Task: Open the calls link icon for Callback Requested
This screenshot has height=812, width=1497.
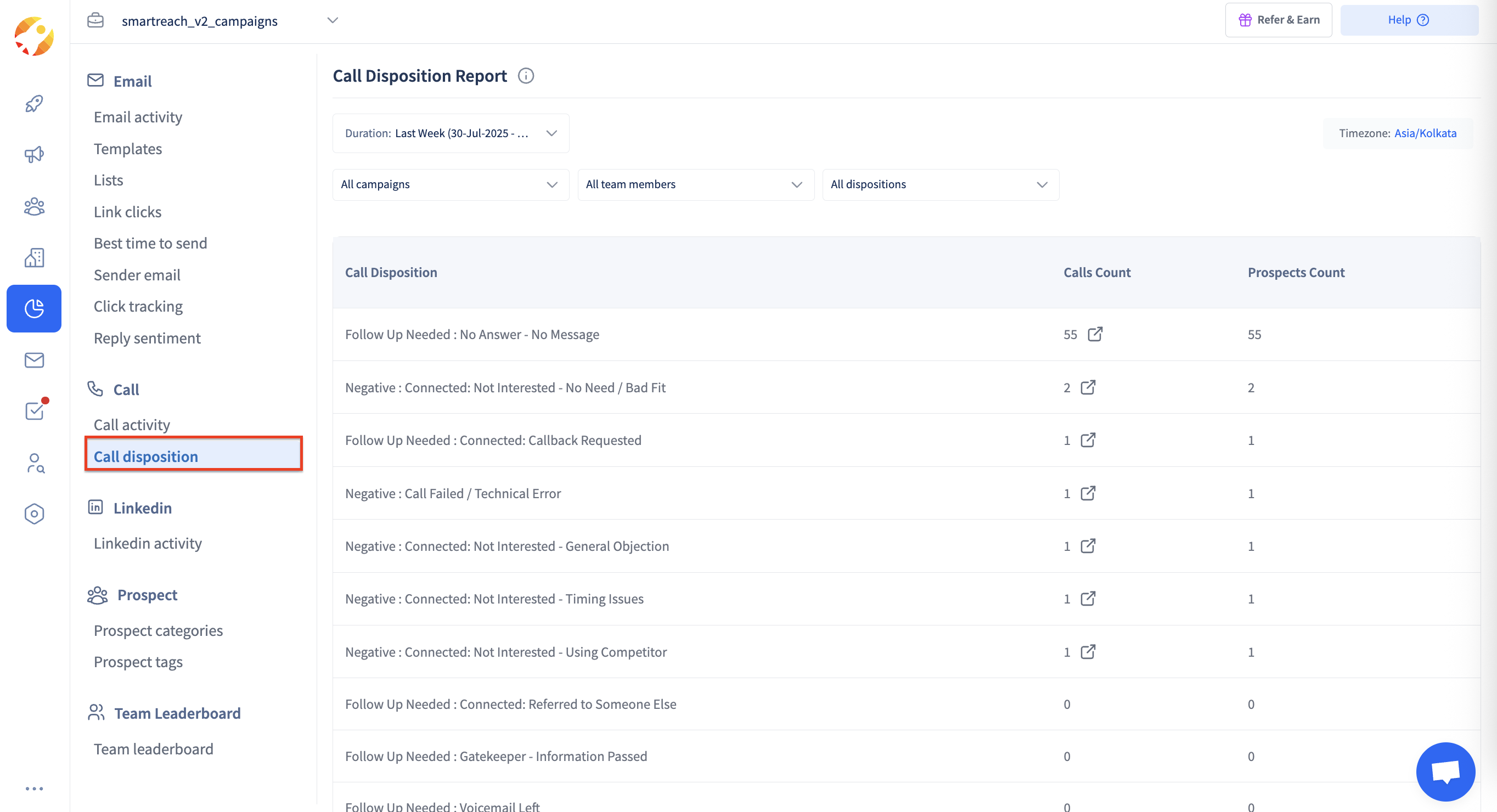Action: coord(1088,439)
